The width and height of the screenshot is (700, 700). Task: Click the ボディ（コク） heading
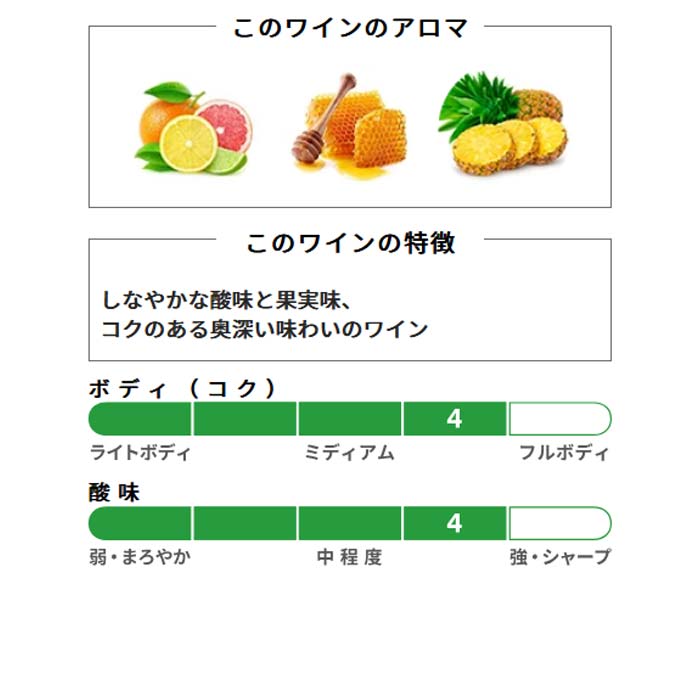(181, 388)
